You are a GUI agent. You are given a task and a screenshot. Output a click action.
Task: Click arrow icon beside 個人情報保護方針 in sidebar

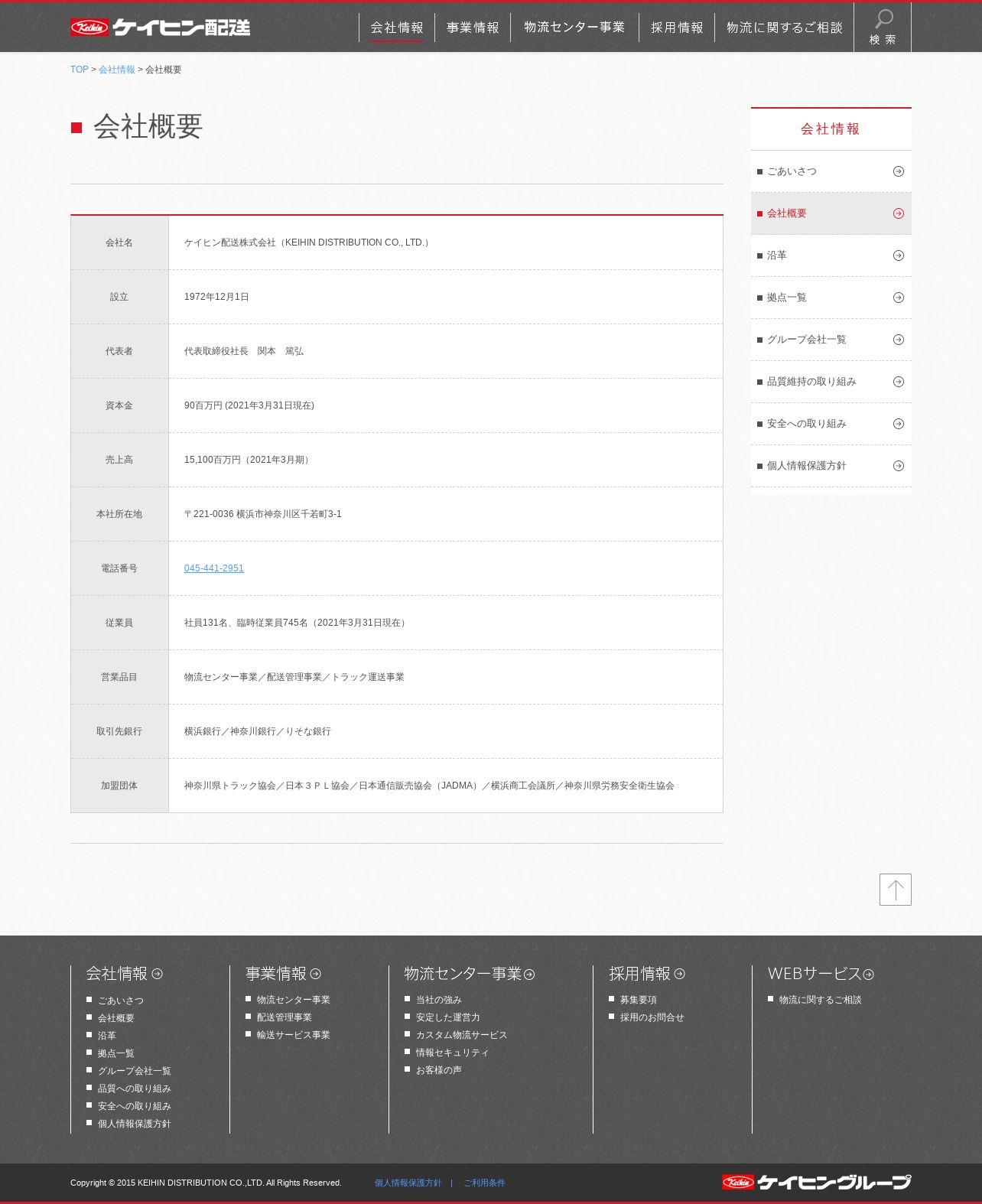coord(899,466)
